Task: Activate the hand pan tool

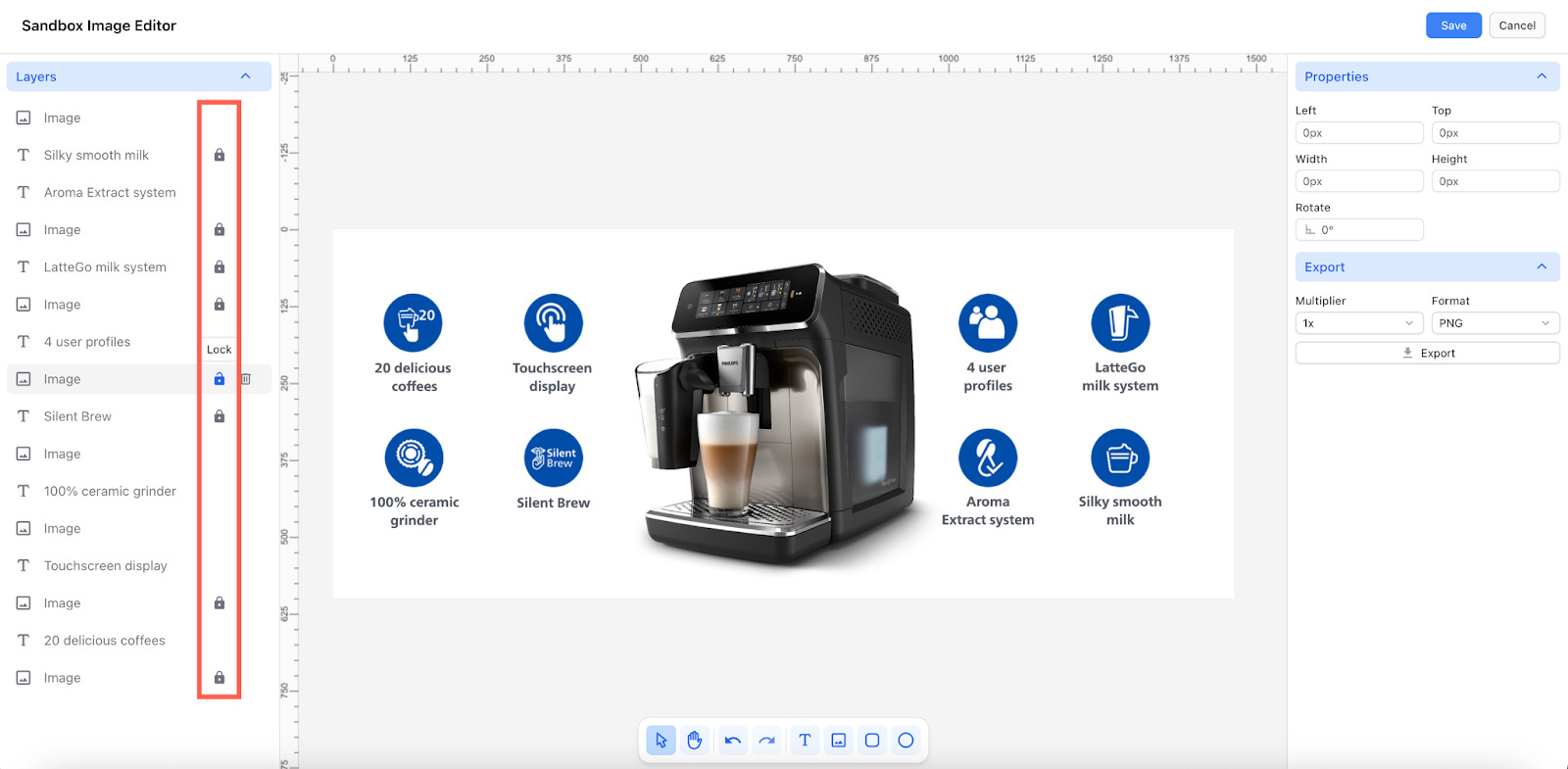Action: tap(695, 741)
